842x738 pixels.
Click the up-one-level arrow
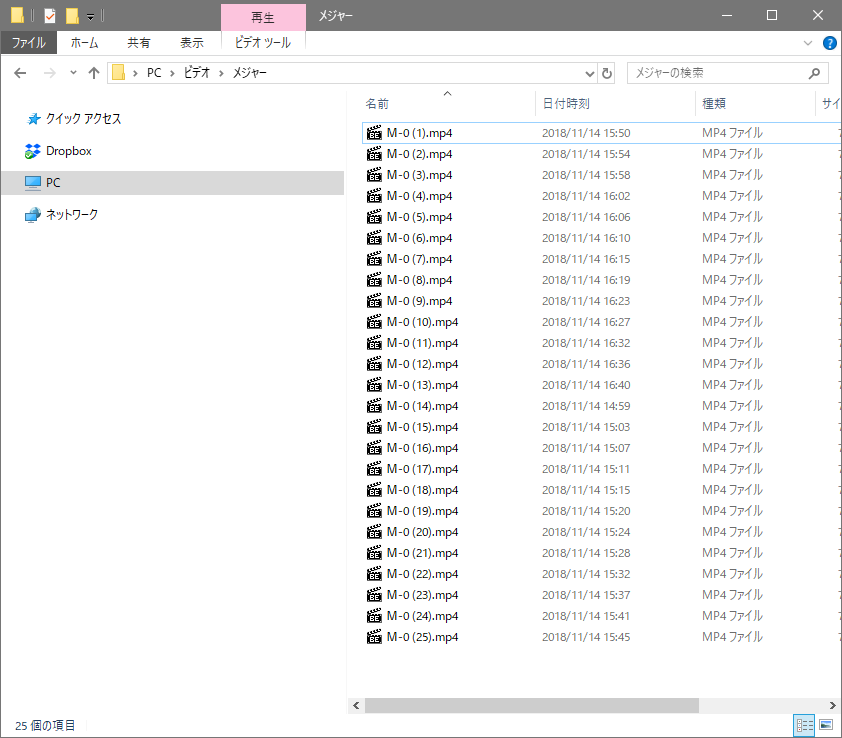94,73
